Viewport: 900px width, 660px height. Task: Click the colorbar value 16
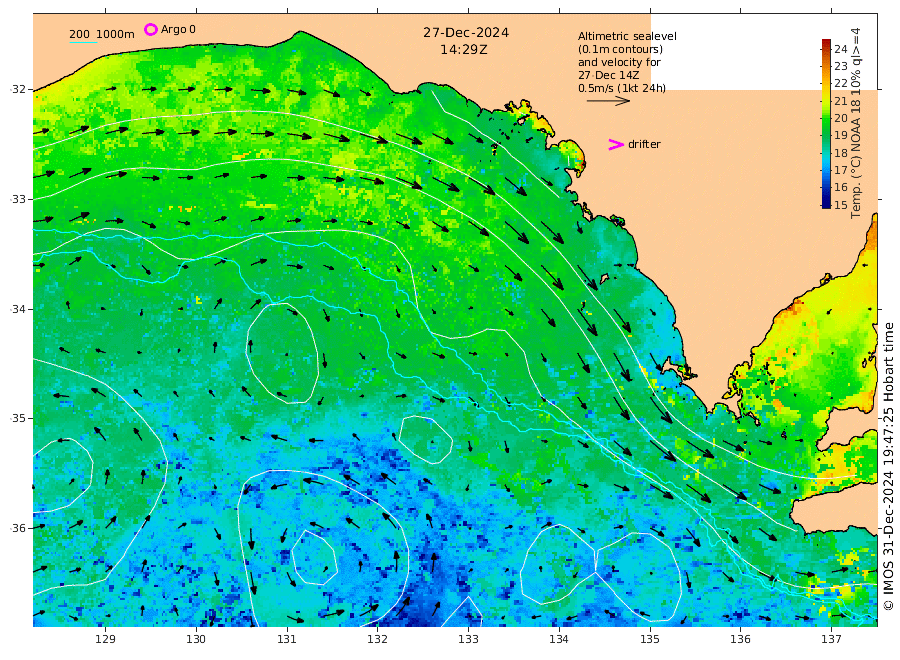click(x=840, y=187)
